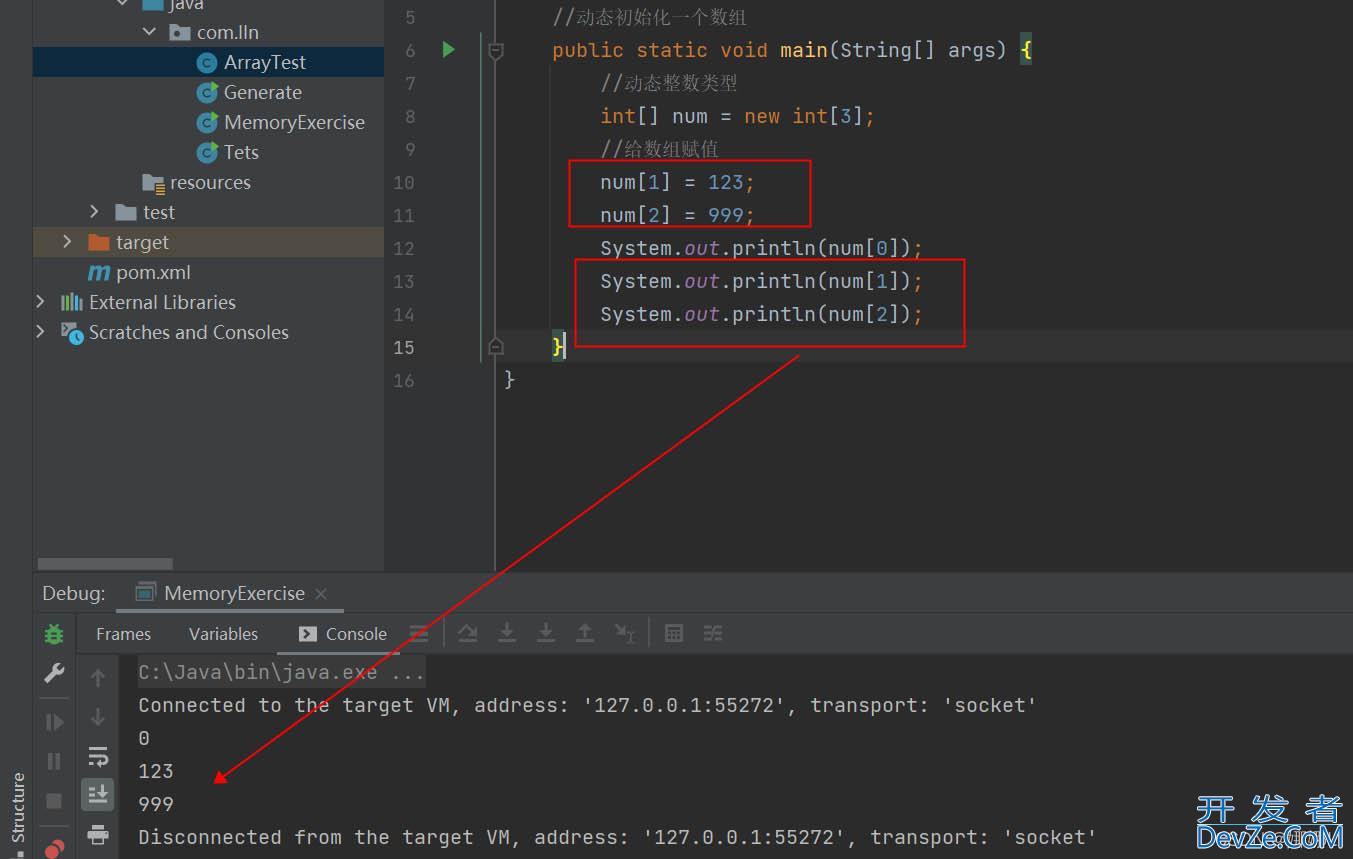The width and height of the screenshot is (1353, 859).
Task: Expand the target folder
Action: 67,242
